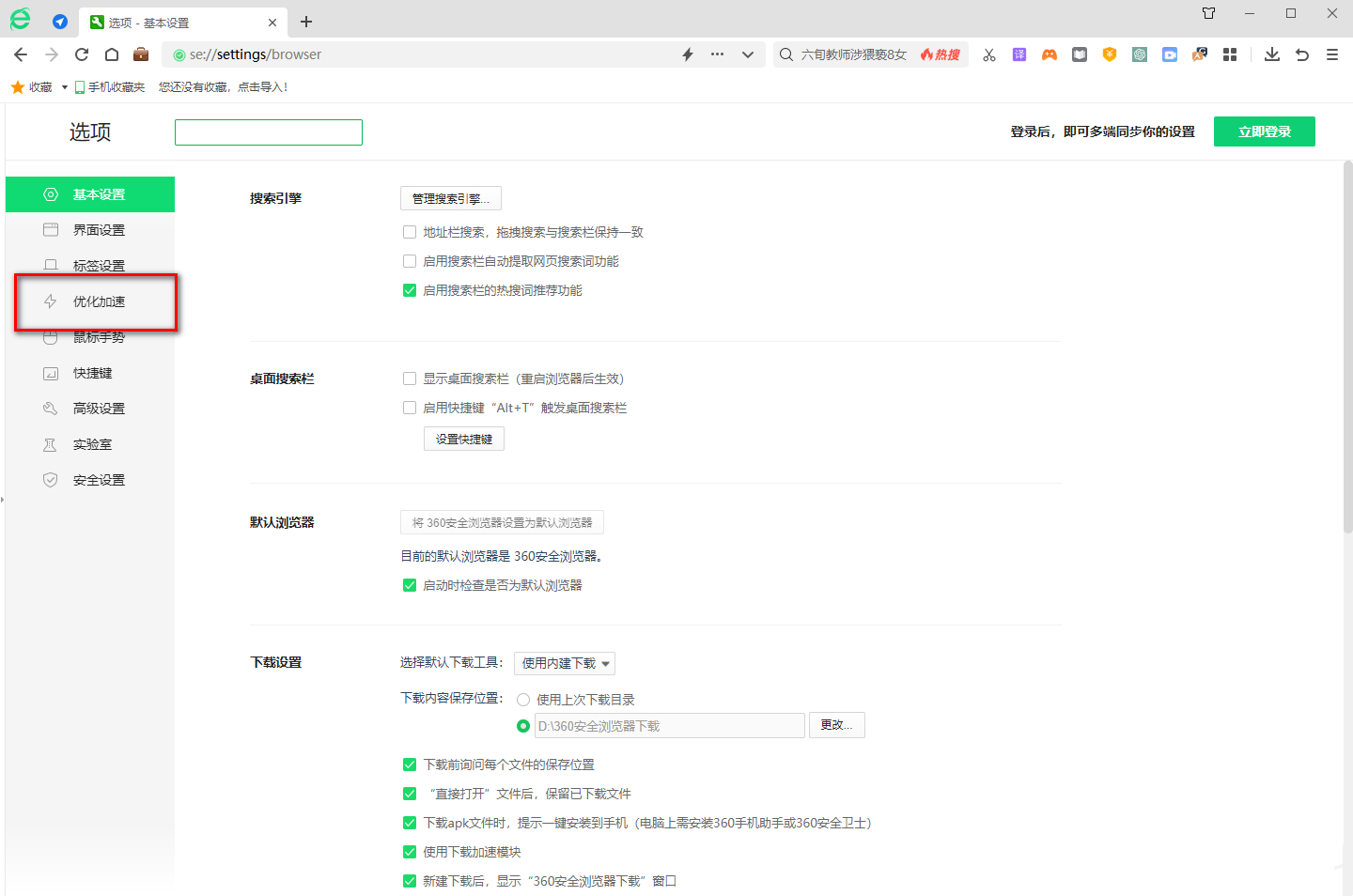The width and height of the screenshot is (1353, 896).
Task: Uncheck 新建下载后显示下载窗口
Action: point(410,881)
